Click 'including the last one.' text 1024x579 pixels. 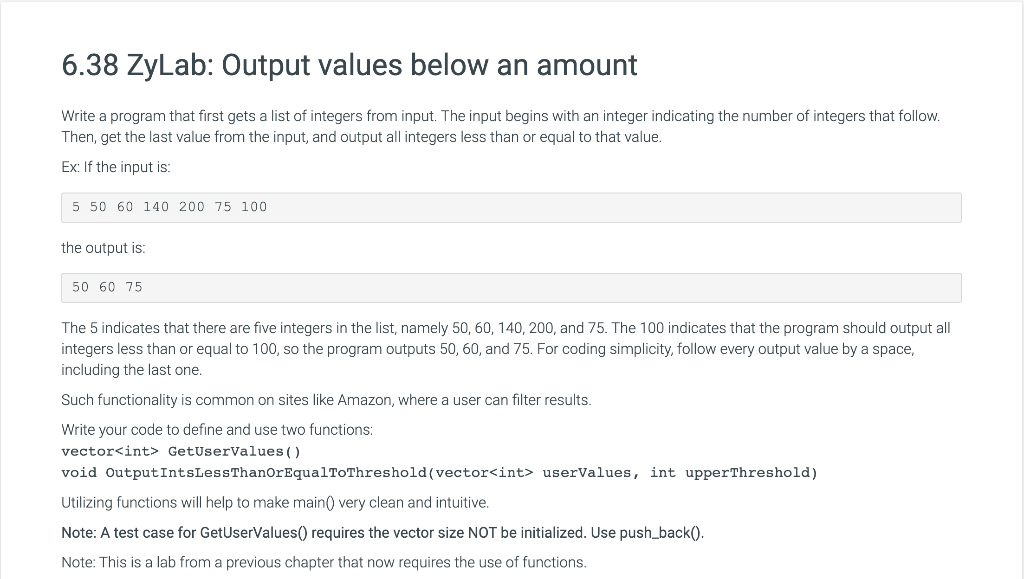(131, 370)
